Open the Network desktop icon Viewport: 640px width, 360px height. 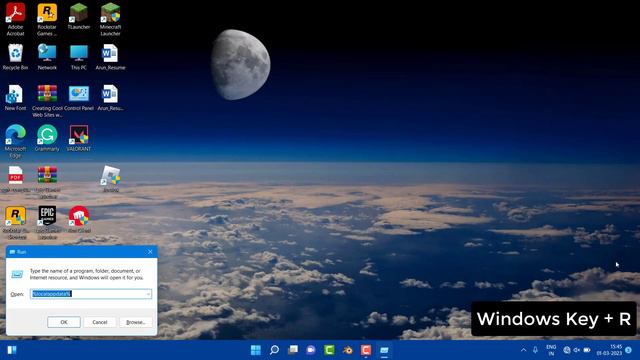click(x=47, y=57)
